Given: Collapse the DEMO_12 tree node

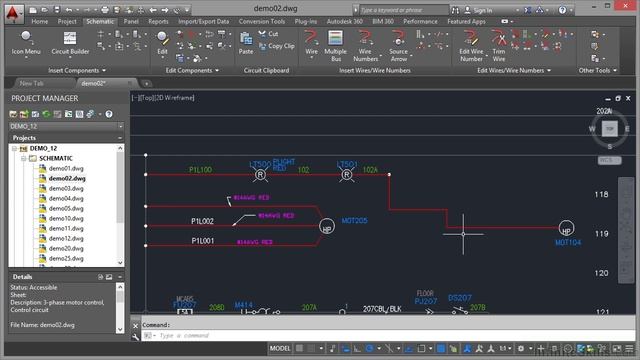Looking at the screenshot, I should tap(15, 149).
